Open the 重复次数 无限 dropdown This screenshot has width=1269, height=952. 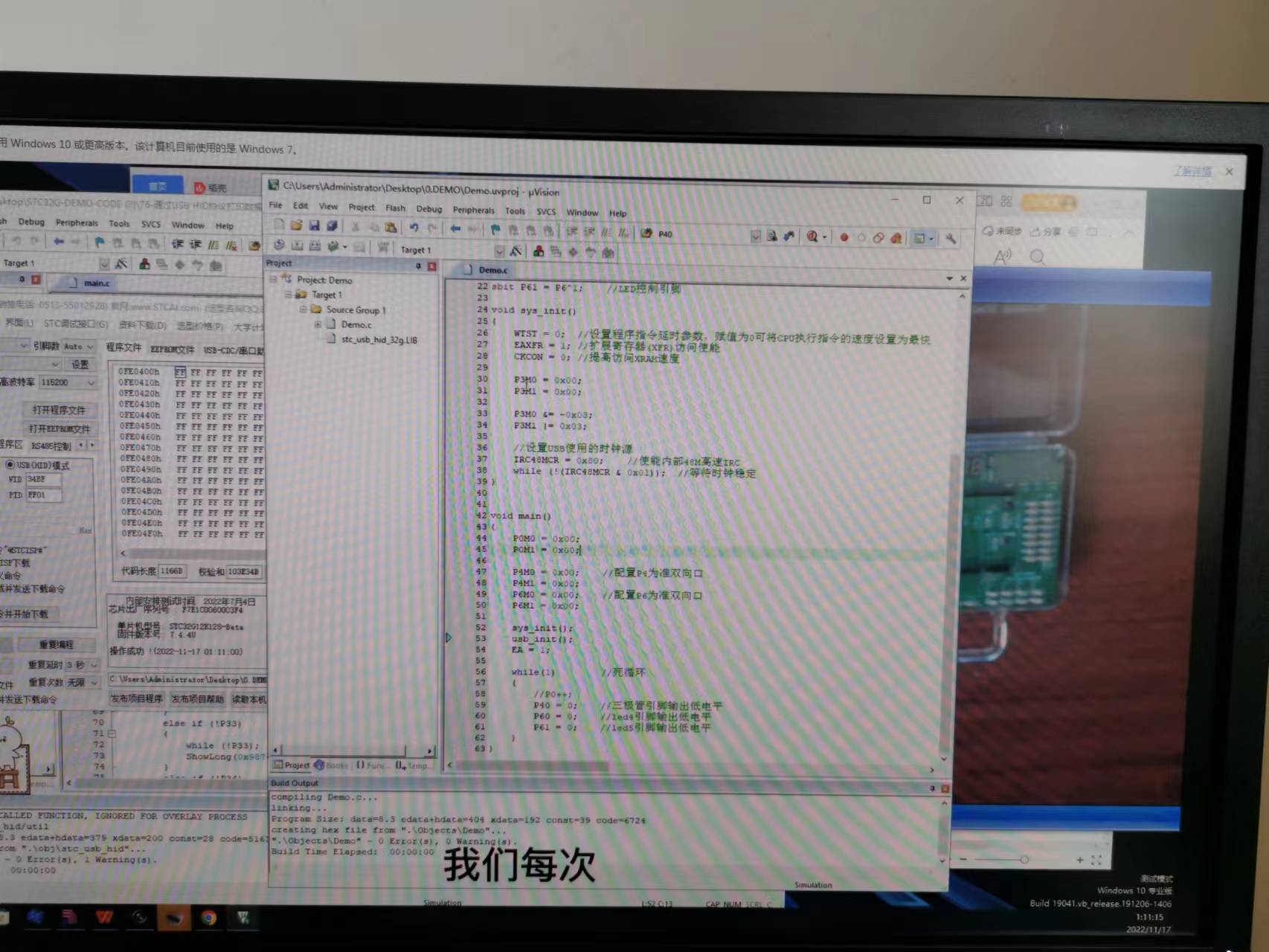pos(93,682)
